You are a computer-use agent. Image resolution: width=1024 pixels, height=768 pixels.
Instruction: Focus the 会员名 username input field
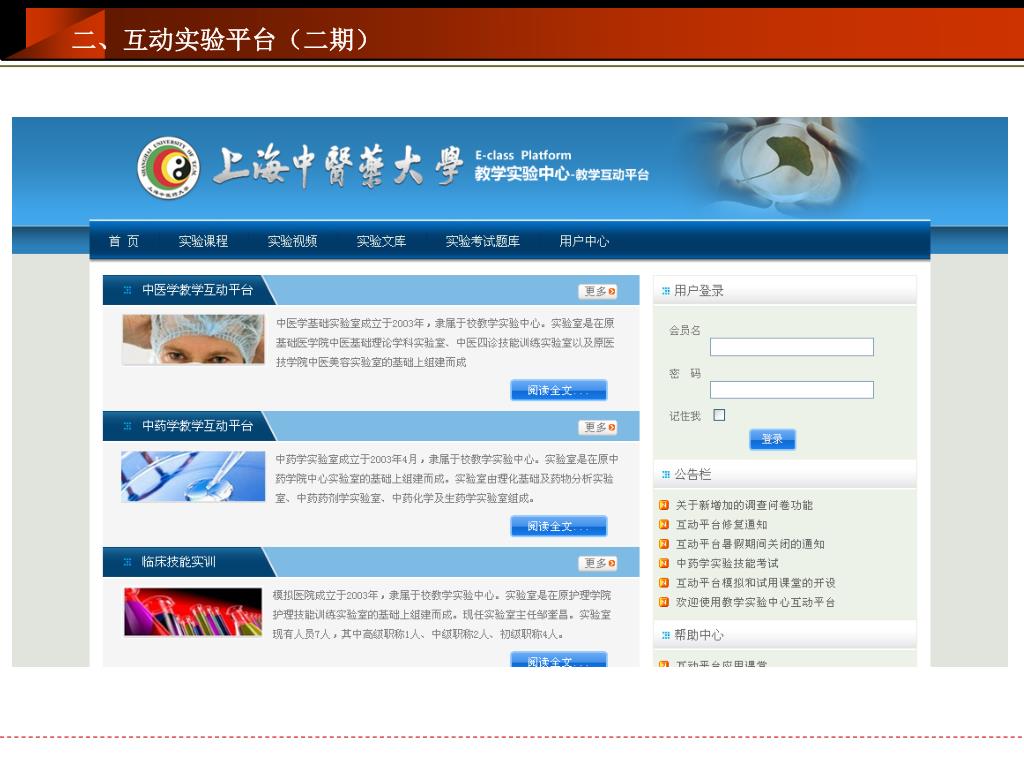pos(792,347)
